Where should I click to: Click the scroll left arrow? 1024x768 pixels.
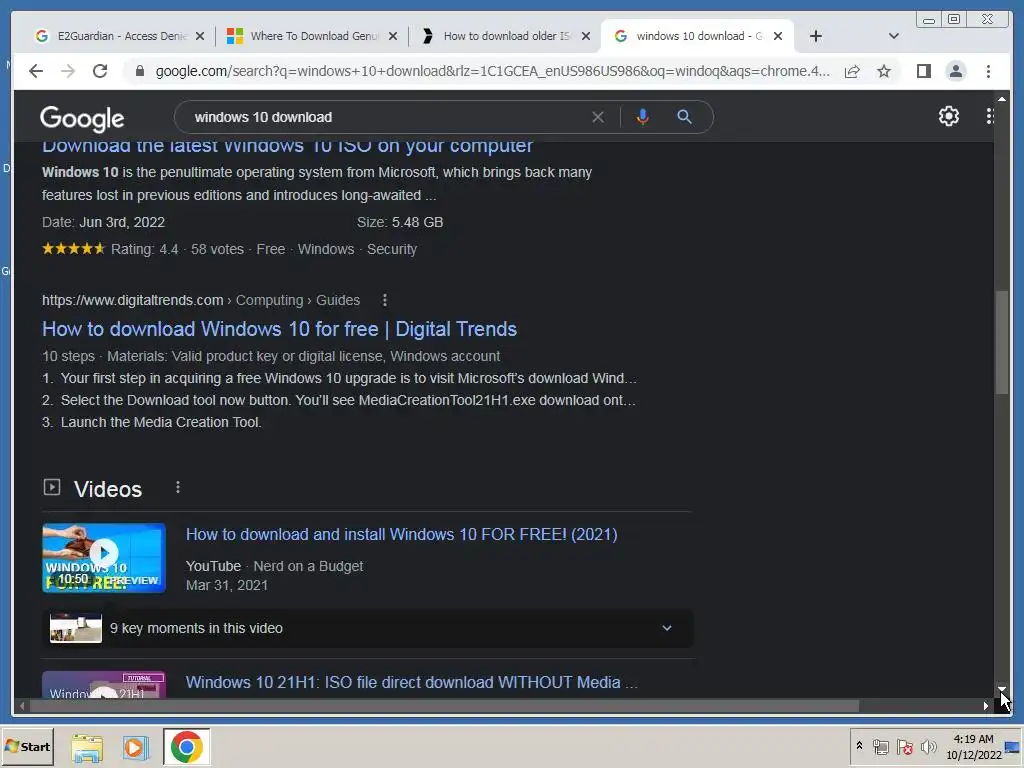click(x=22, y=706)
